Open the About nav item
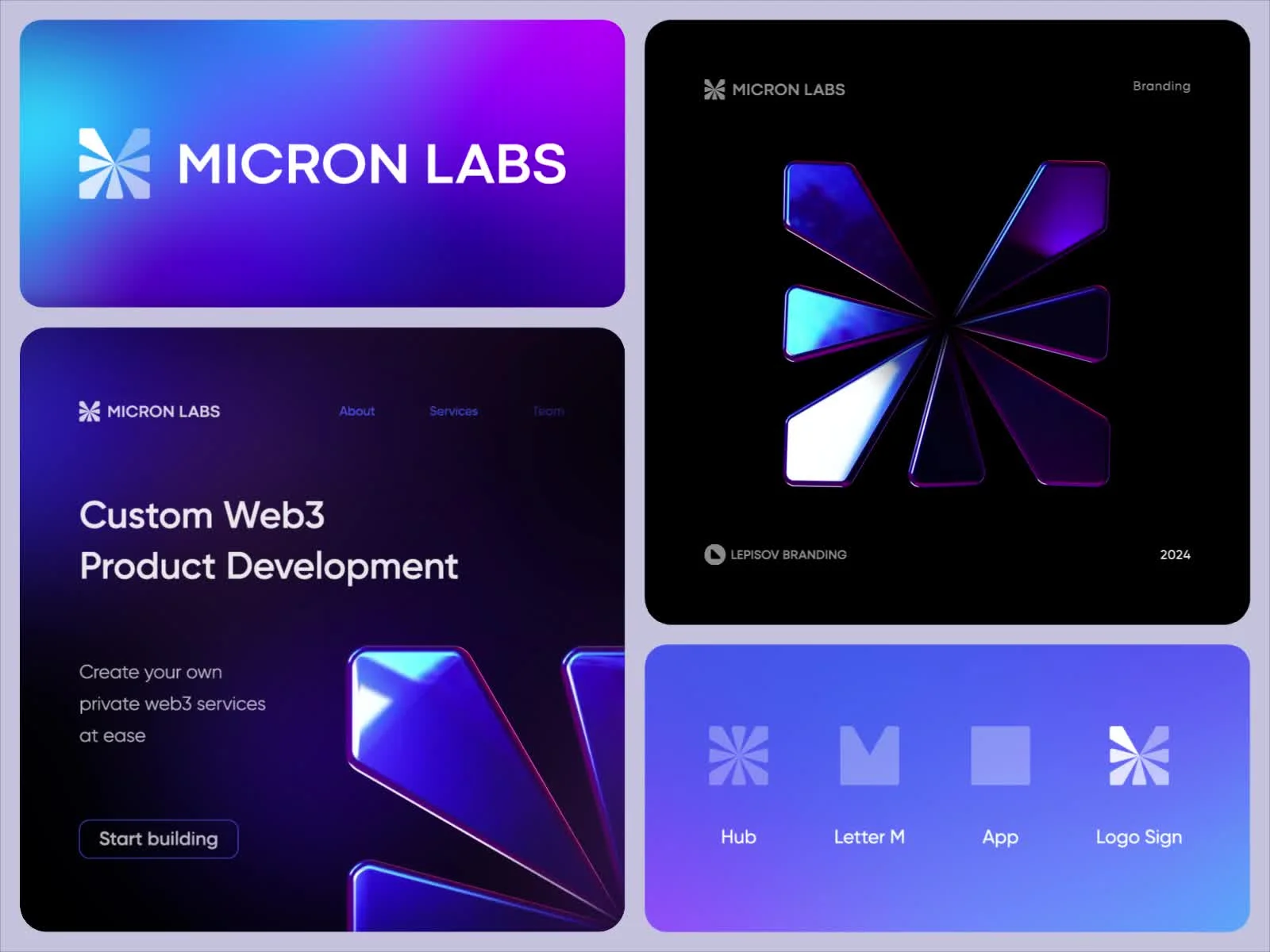This screenshot has width=1270, height=952. [x=357, y=411]
